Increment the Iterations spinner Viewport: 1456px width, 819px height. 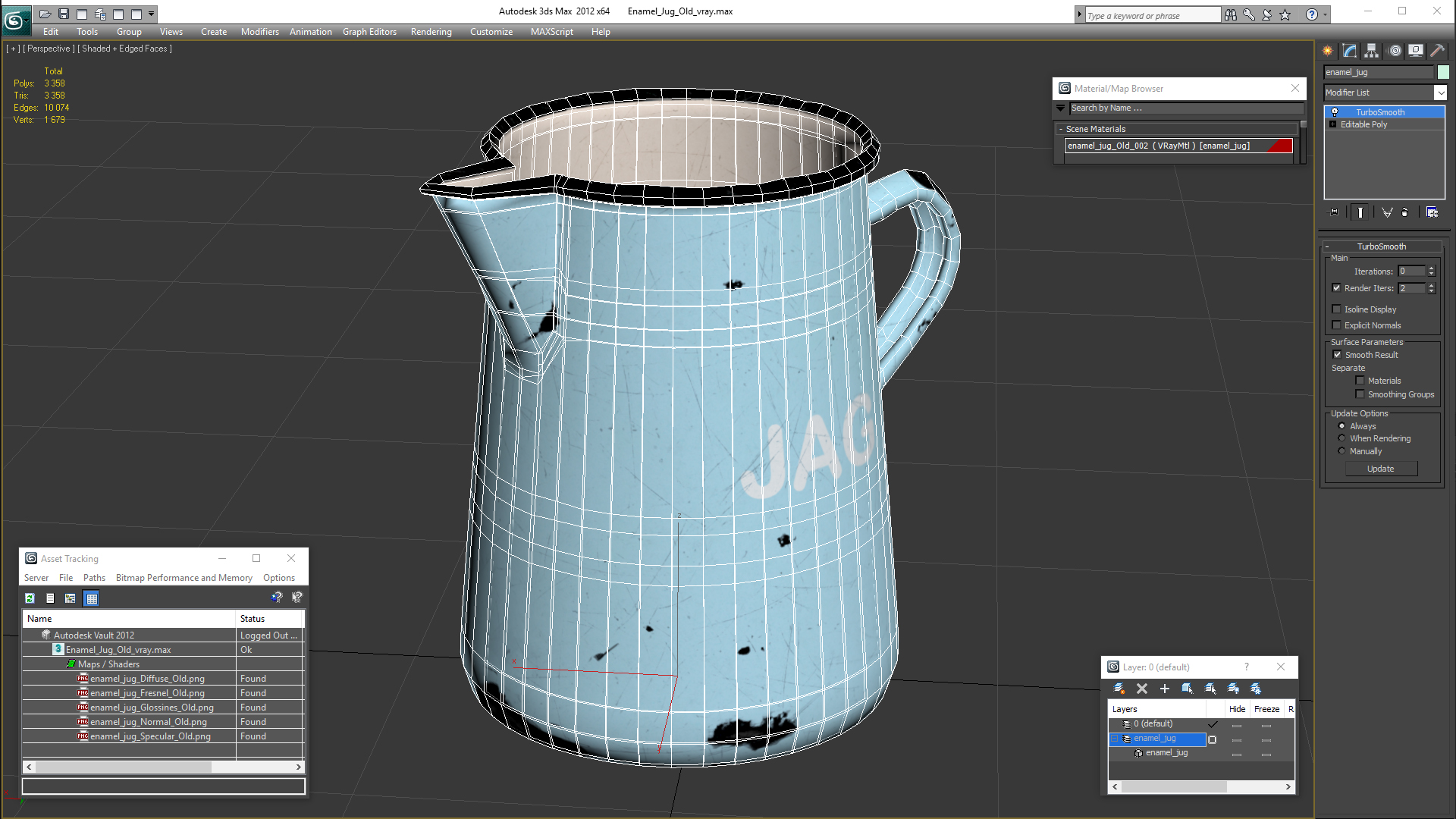(1432, 268)
